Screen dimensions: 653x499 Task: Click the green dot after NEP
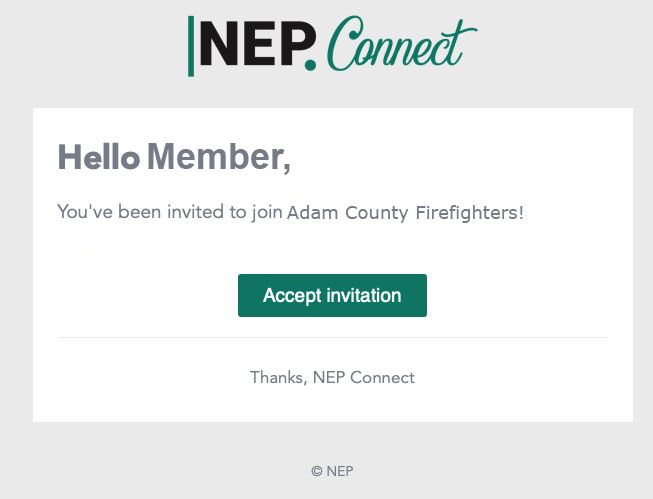tap(310, 65)
